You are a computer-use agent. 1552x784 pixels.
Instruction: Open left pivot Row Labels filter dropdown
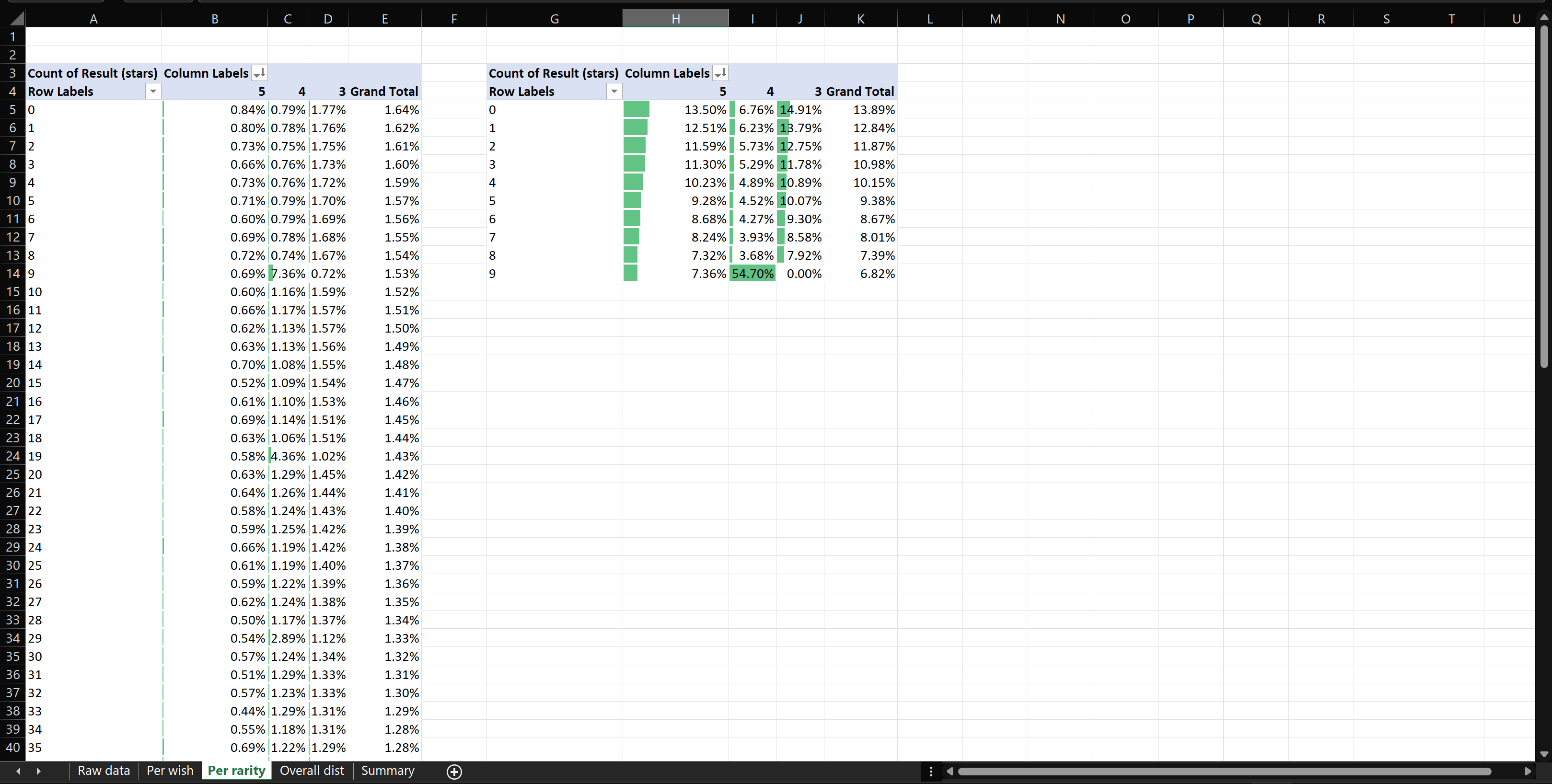153,92
